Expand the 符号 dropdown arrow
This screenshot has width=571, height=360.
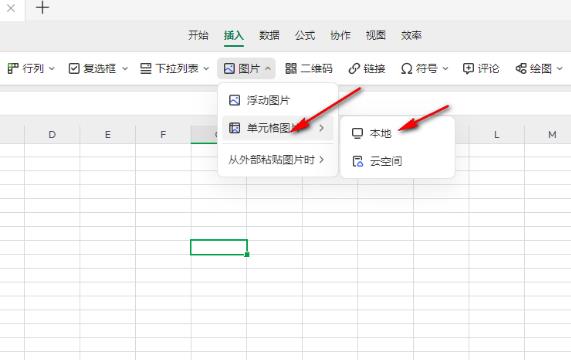445,68
